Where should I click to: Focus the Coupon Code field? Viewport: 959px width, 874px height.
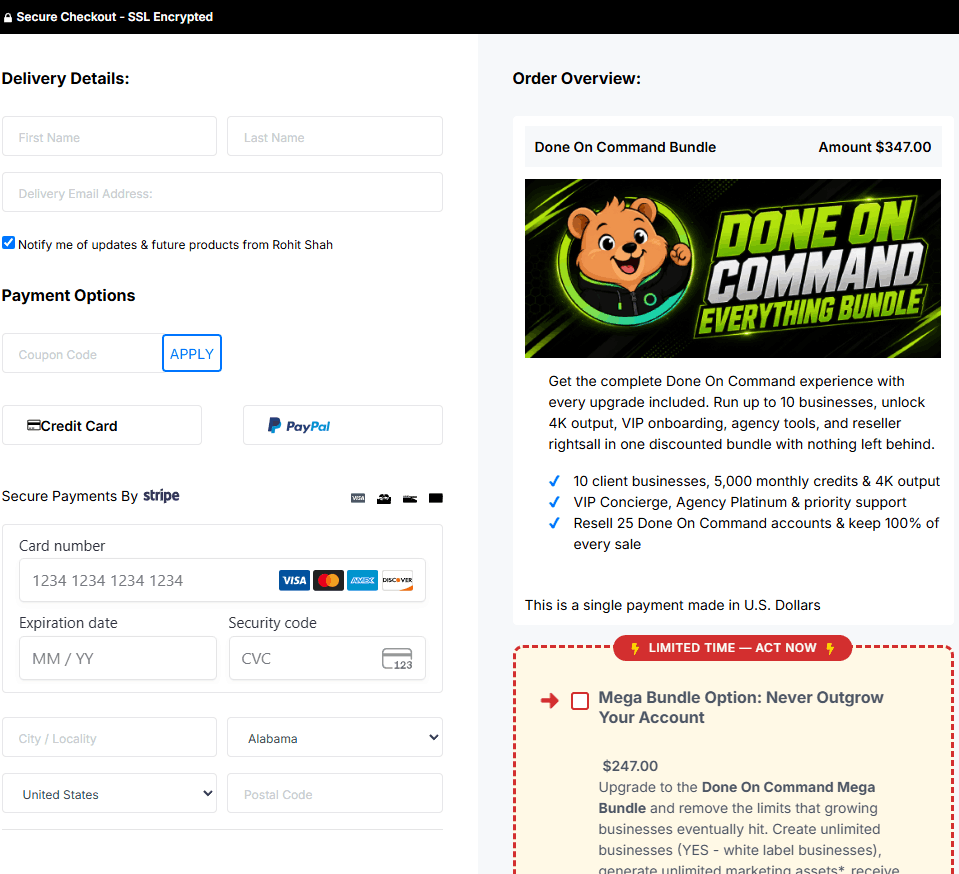point(83,354)
